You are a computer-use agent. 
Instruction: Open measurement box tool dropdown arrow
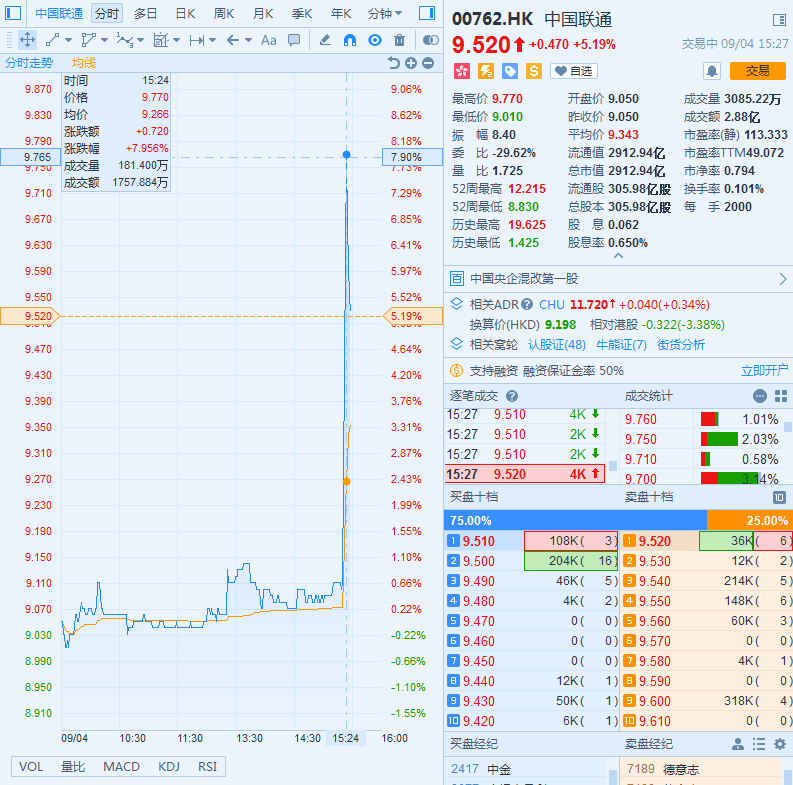point(176,40)
